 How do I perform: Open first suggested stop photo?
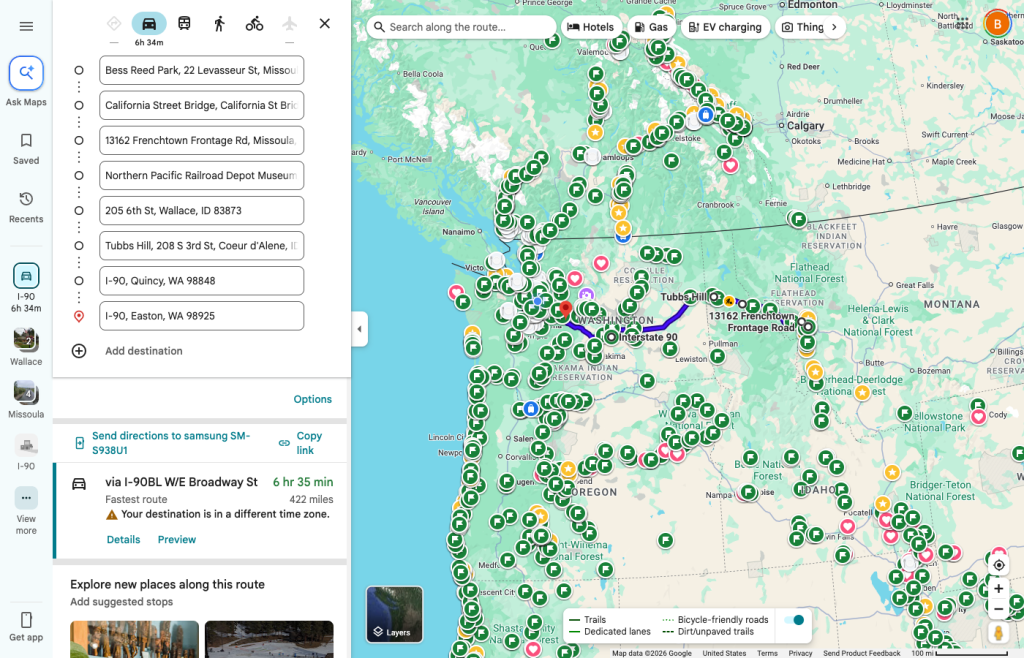135,639
